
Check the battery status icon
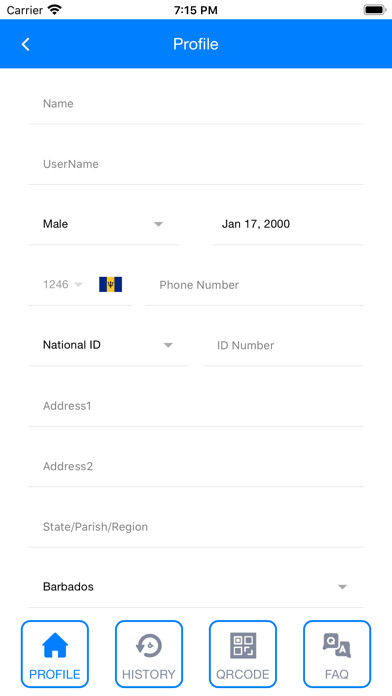coord(375,10)
